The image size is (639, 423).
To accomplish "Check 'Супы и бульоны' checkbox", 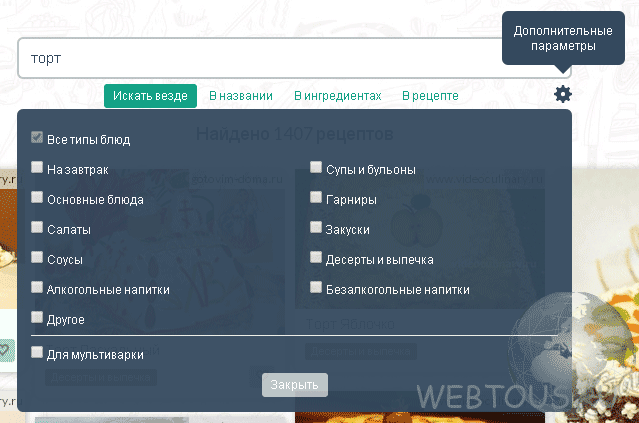I will (x=315, y=167).
